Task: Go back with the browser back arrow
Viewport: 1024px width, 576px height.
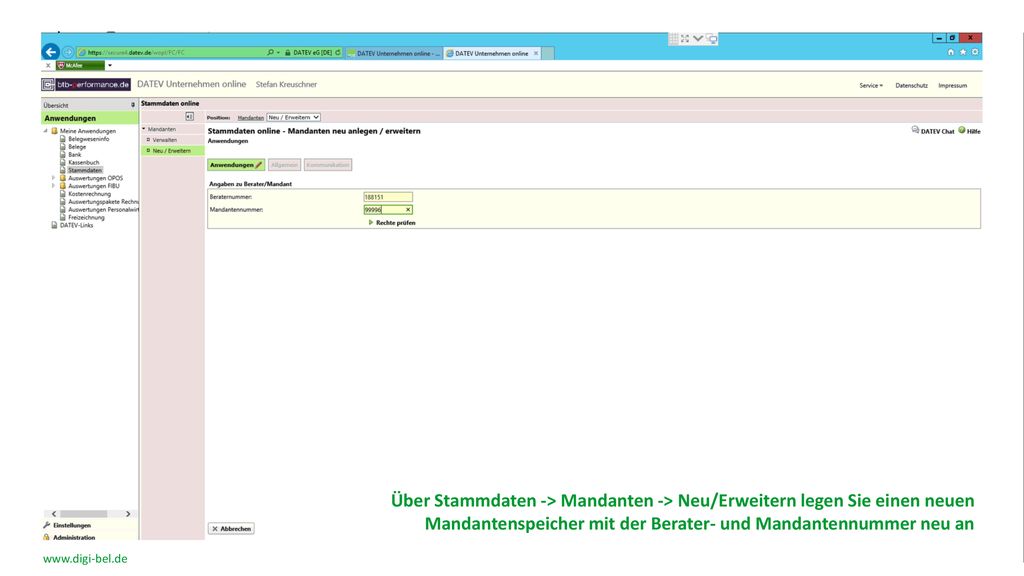Action: (50, 52)
